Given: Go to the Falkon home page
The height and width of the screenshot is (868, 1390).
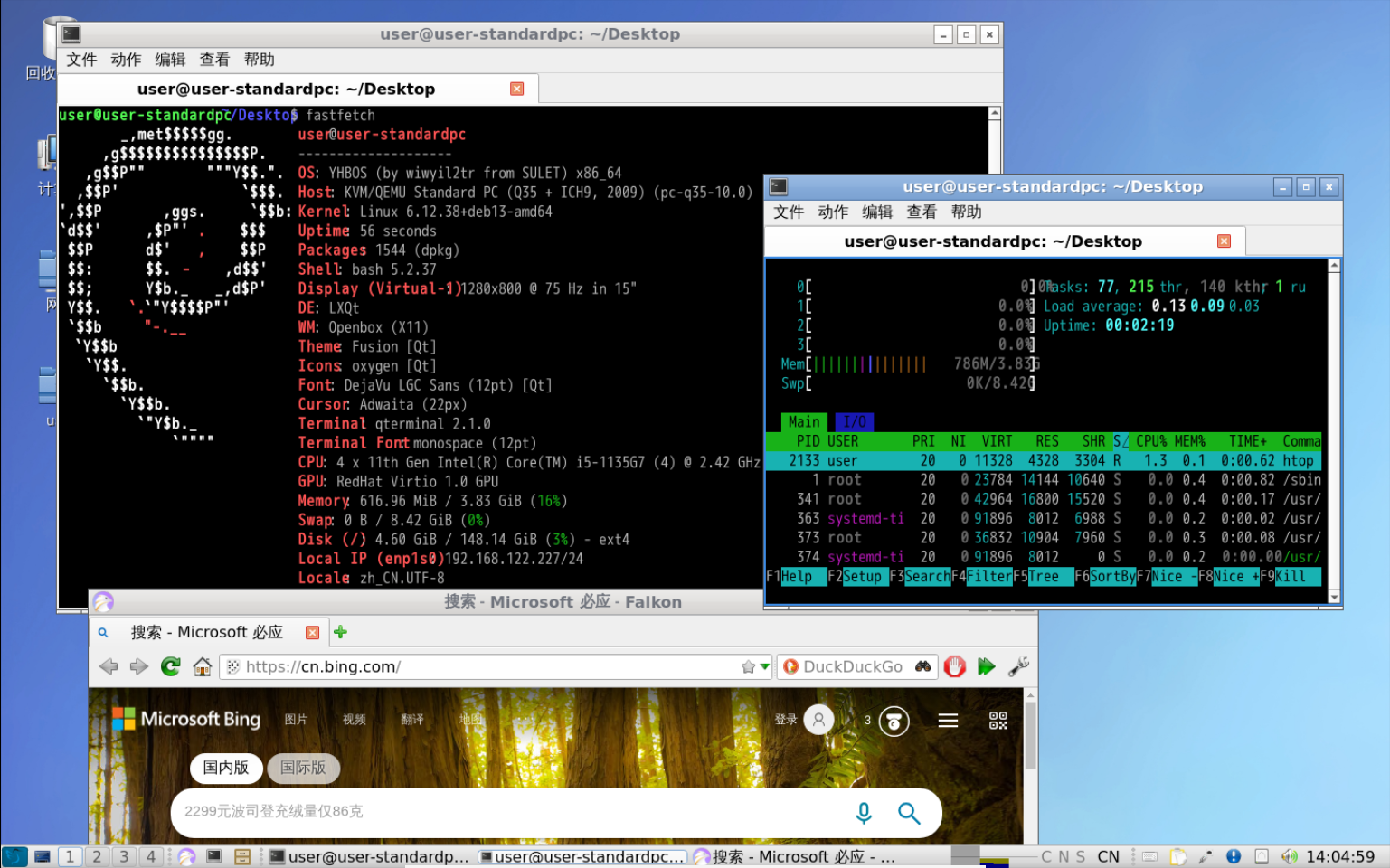Looking at the screenshot, I should (203, 666).
